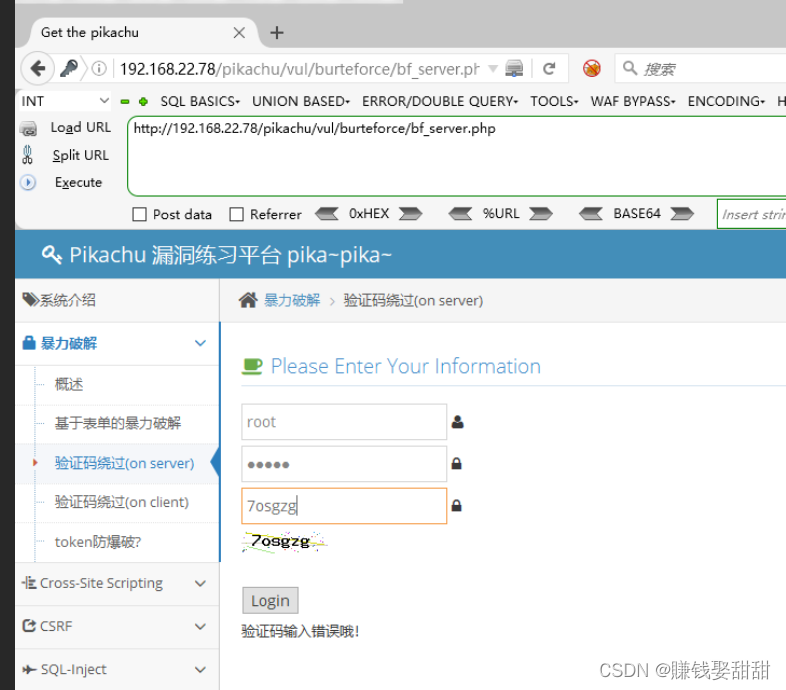Click right arrow after BASE64
The width and height of the screenshot is (786, 690).
coord(682,214)
